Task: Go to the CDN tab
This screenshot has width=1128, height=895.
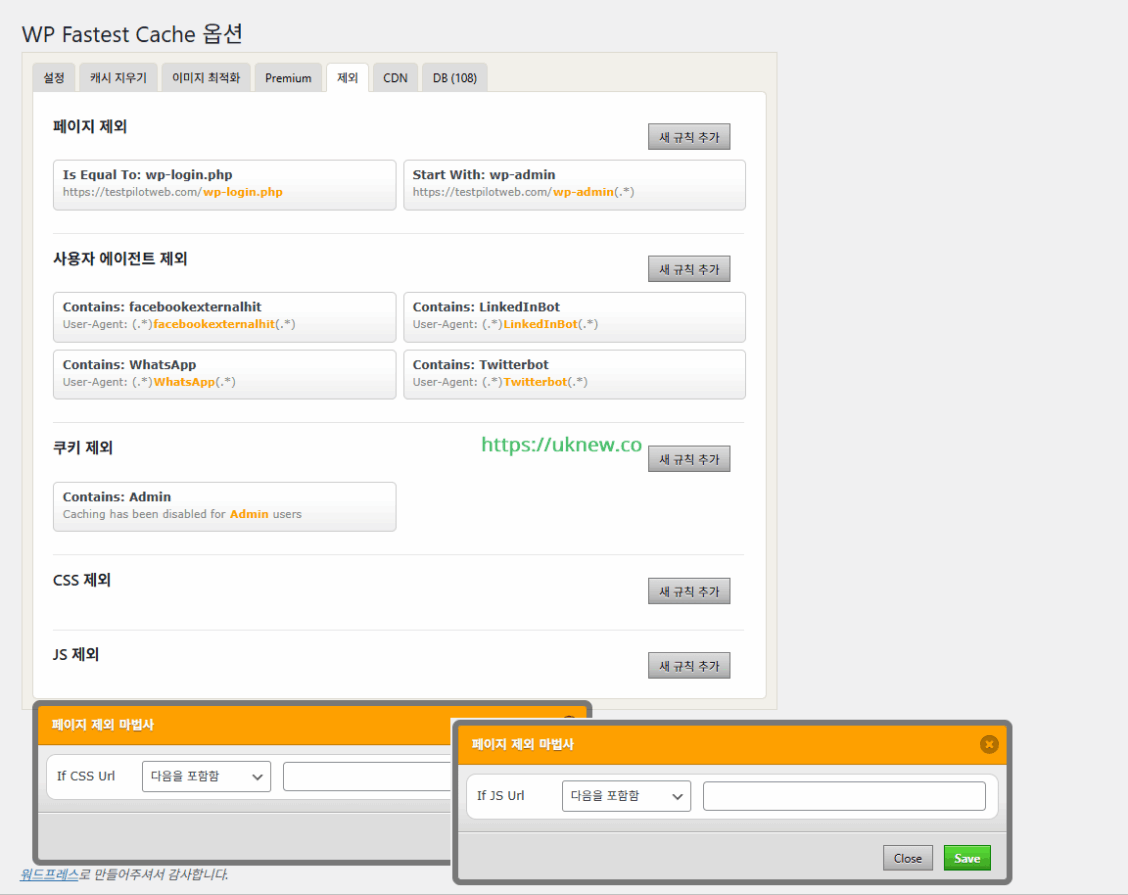Action: (395, 78)
